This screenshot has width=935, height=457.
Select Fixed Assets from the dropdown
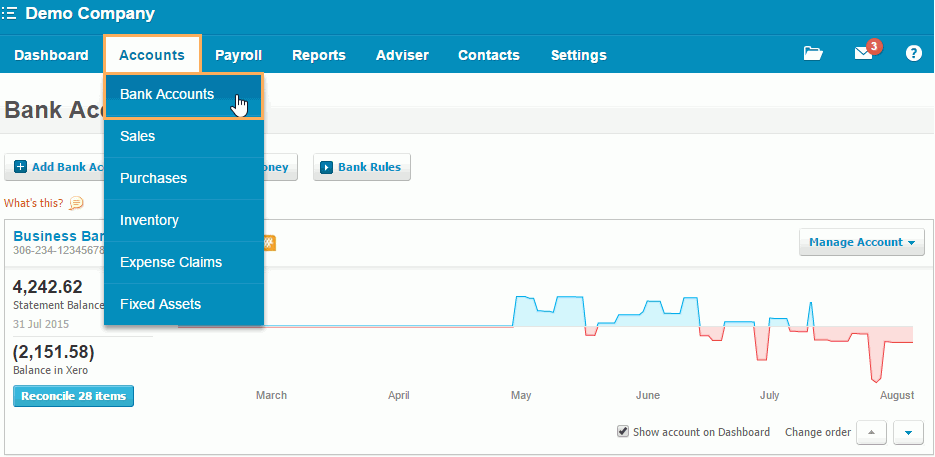[x=184, y=304]
